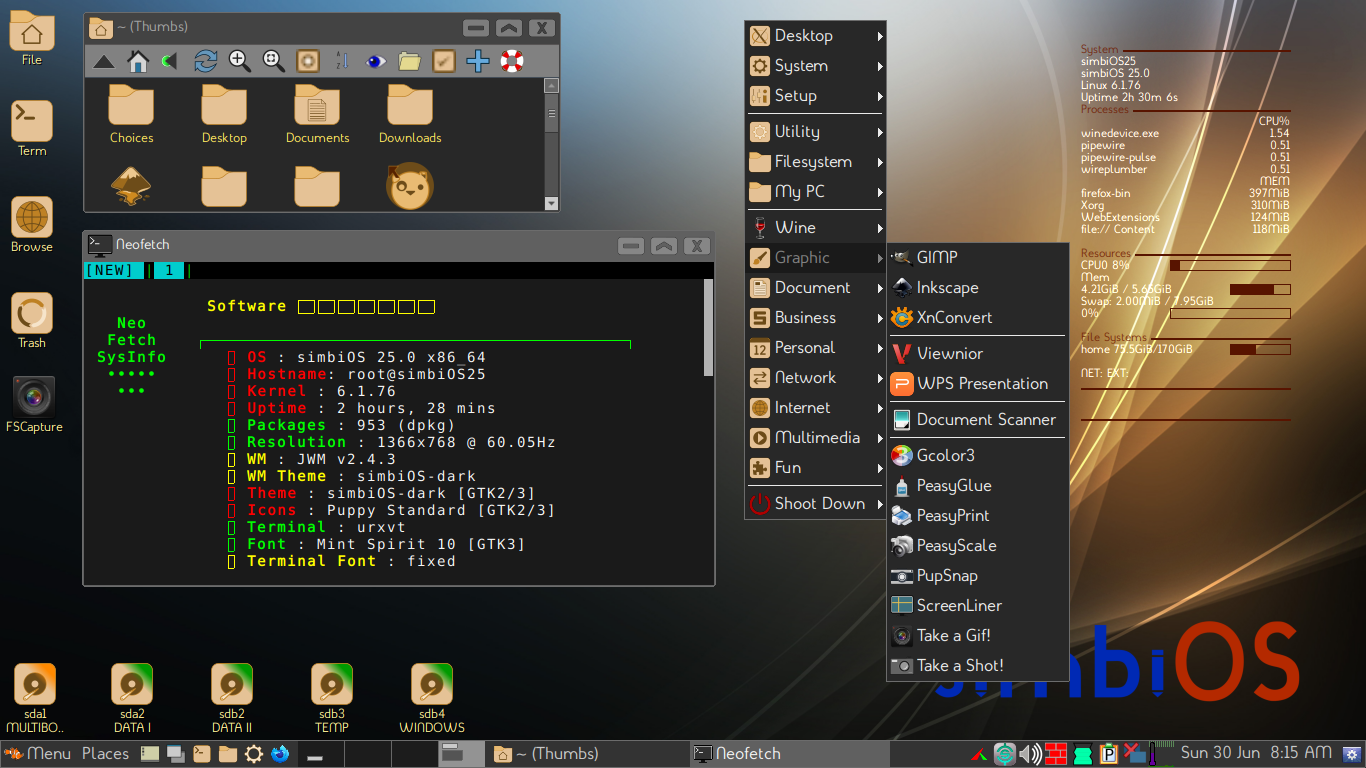Launch Viewnior image viewer
The image size is (1366, 768).
[978, 354]
